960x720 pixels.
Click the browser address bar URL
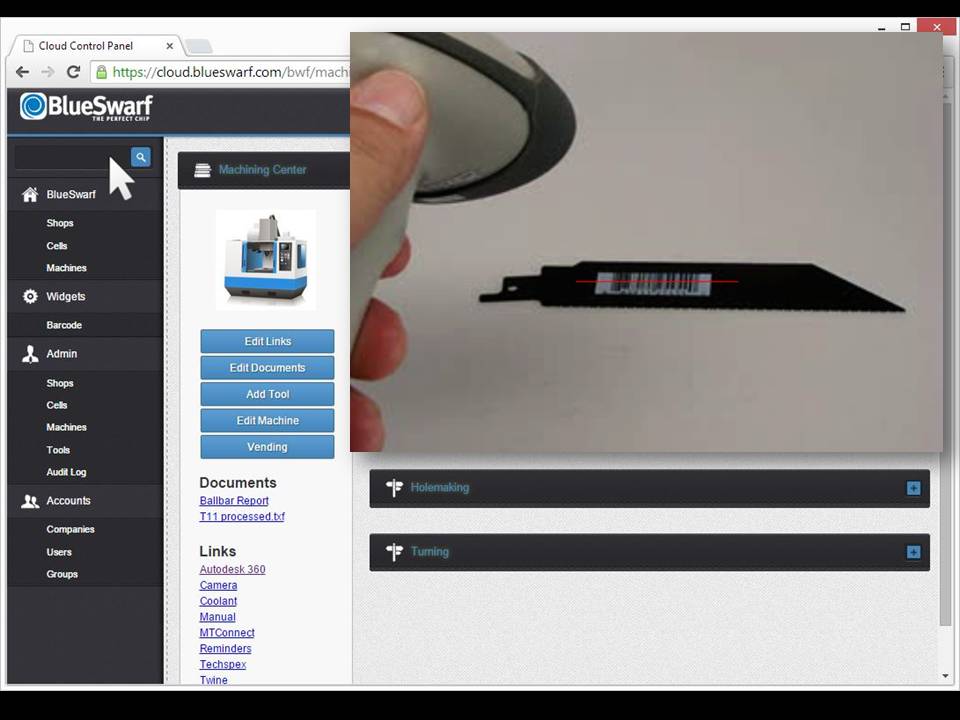click(x=231, y=72)
